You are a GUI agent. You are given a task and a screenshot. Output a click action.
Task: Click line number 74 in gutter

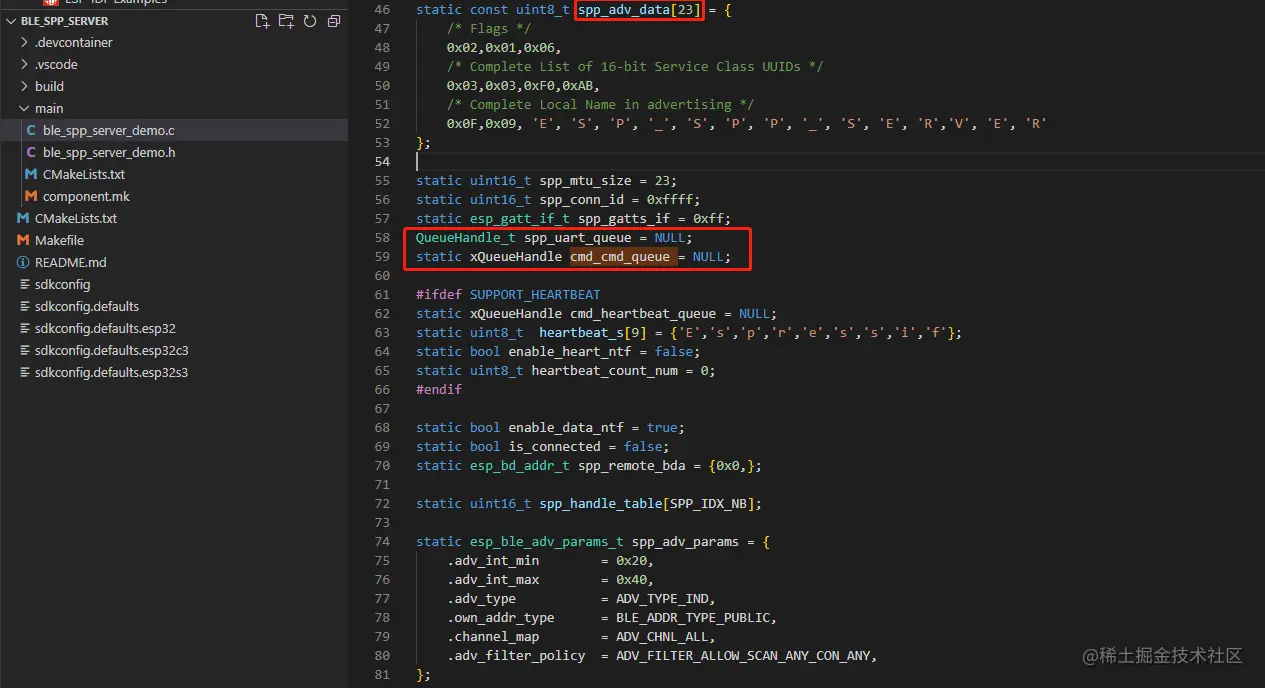coord(380,541)
